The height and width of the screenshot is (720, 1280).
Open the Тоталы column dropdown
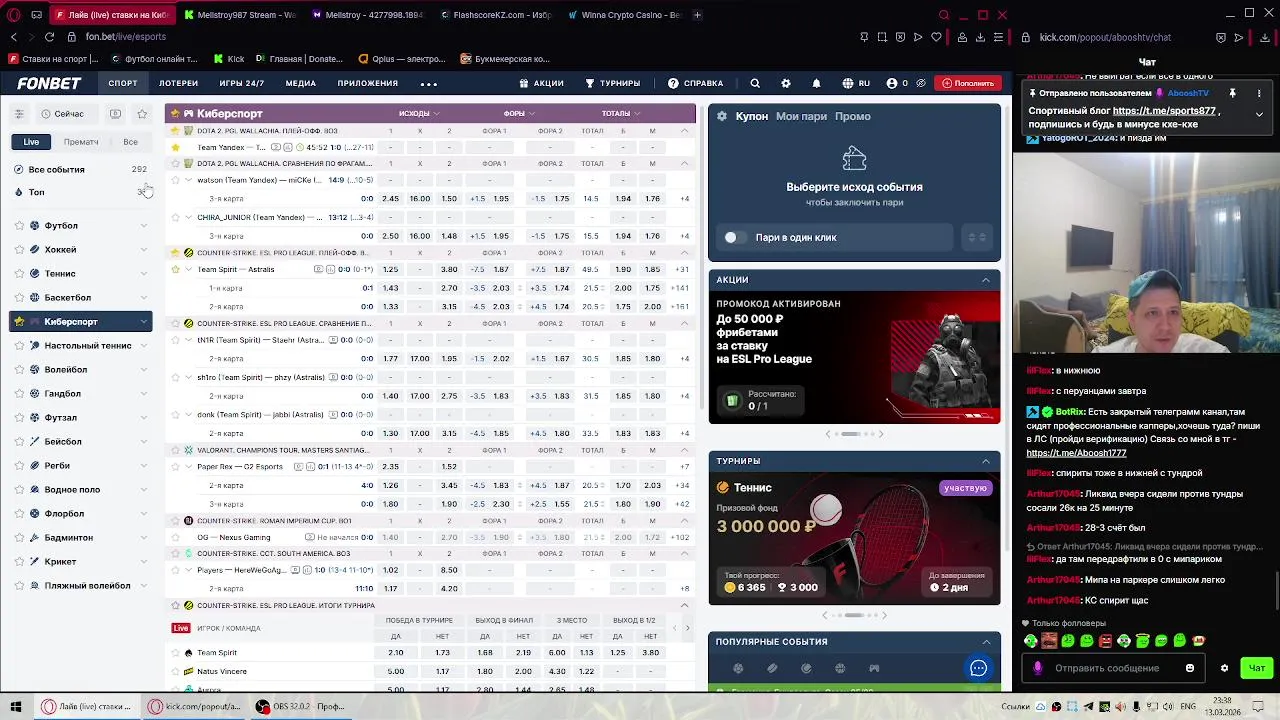click(x=621, y=113)
